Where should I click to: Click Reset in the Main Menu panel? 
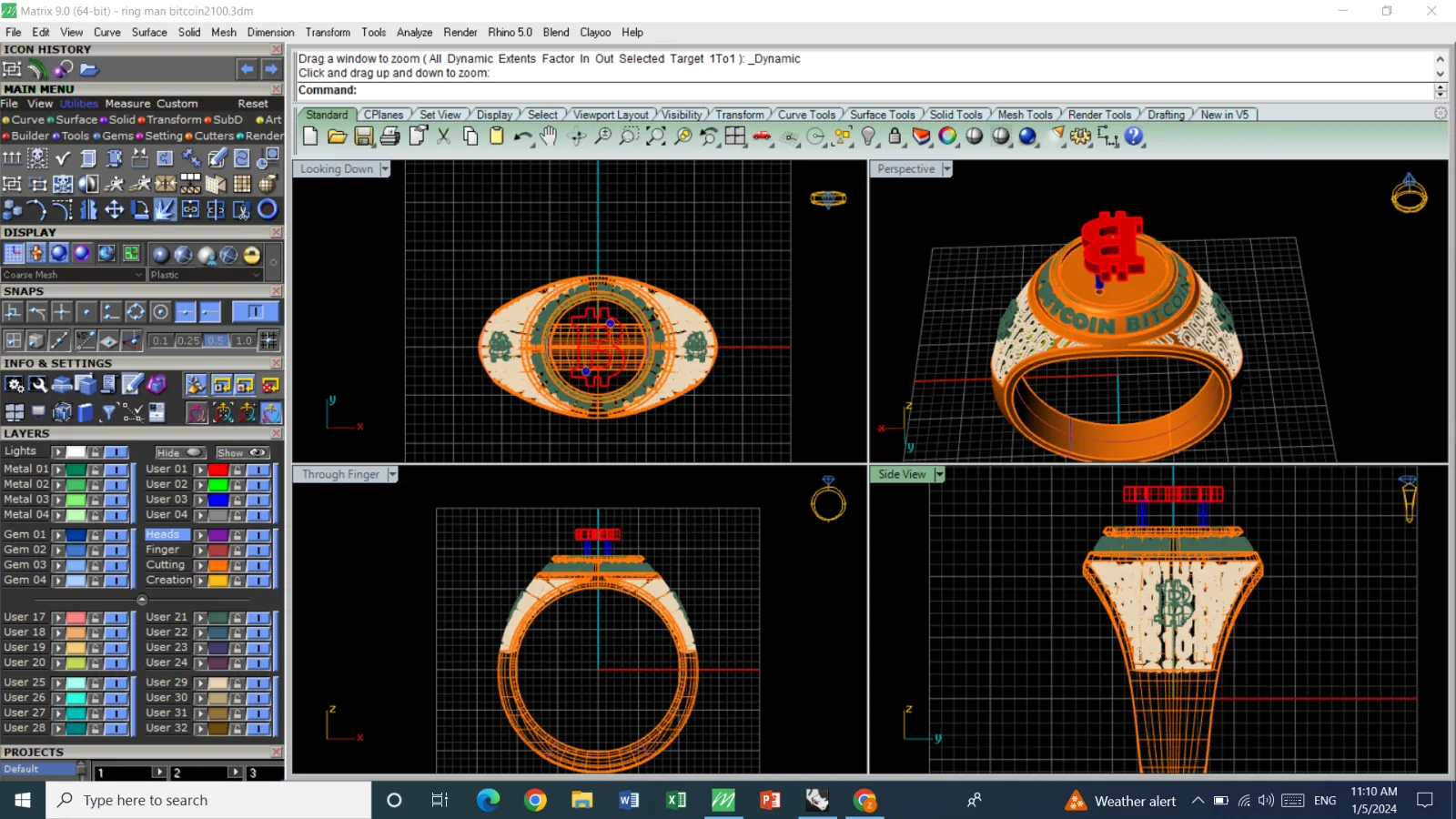253,104
